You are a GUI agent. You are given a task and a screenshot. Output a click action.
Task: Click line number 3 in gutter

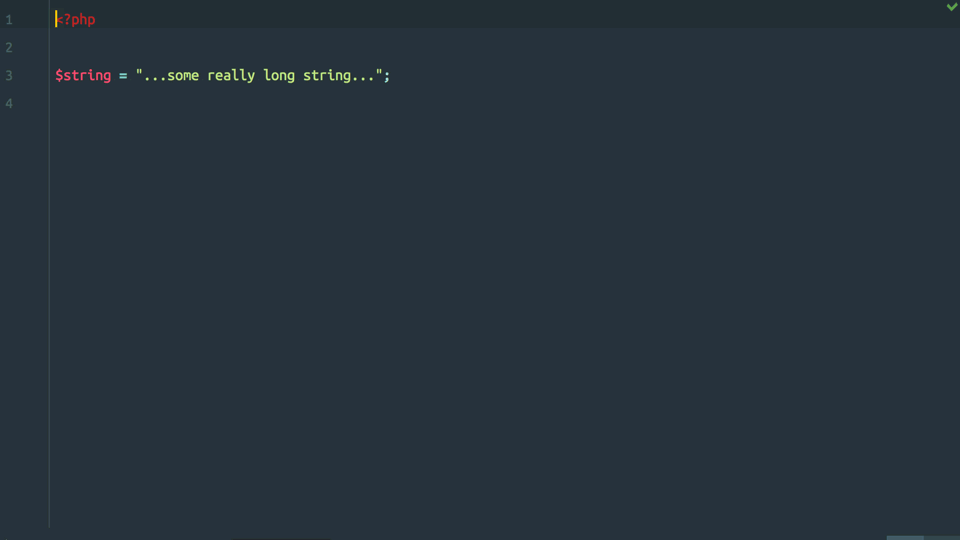click(9, 75)
